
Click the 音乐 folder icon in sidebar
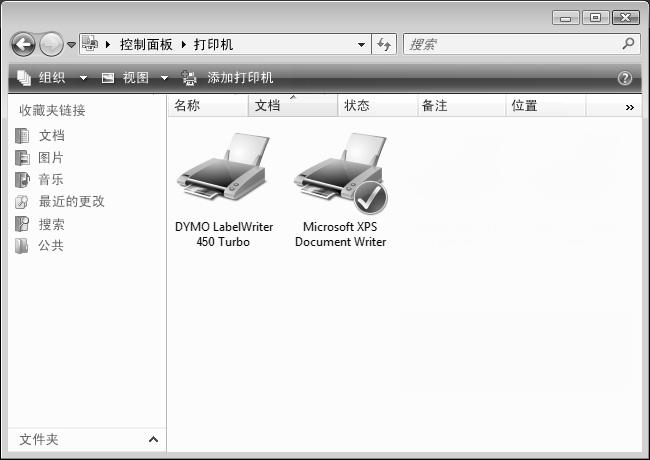[22, 179]
